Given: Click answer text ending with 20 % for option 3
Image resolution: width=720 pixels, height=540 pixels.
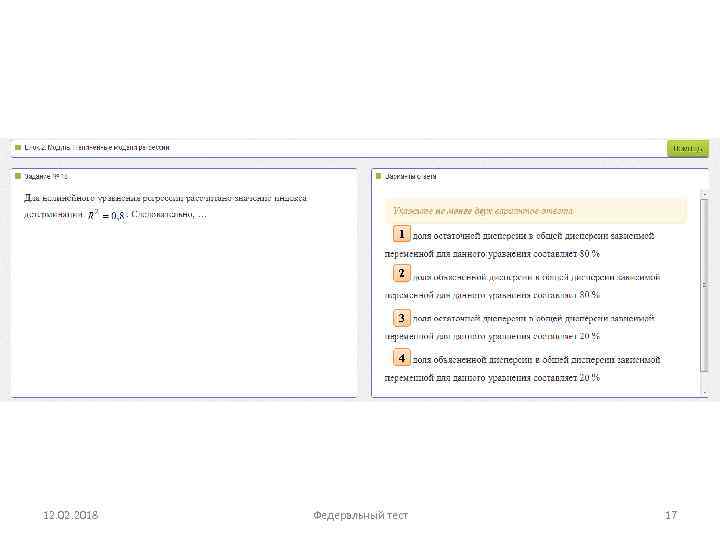Looking at the screenshot, I should pos(520,327).
